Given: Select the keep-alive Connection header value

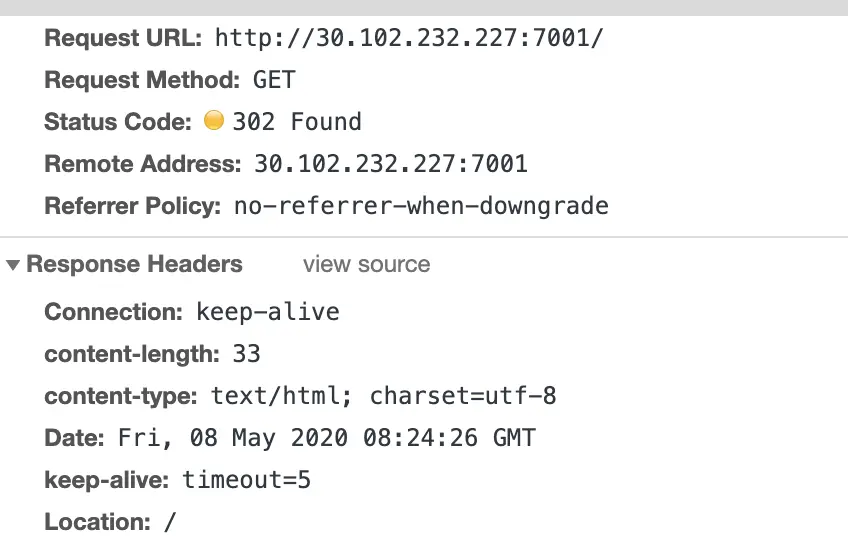Looking at the screenshot, I should 268,312.
